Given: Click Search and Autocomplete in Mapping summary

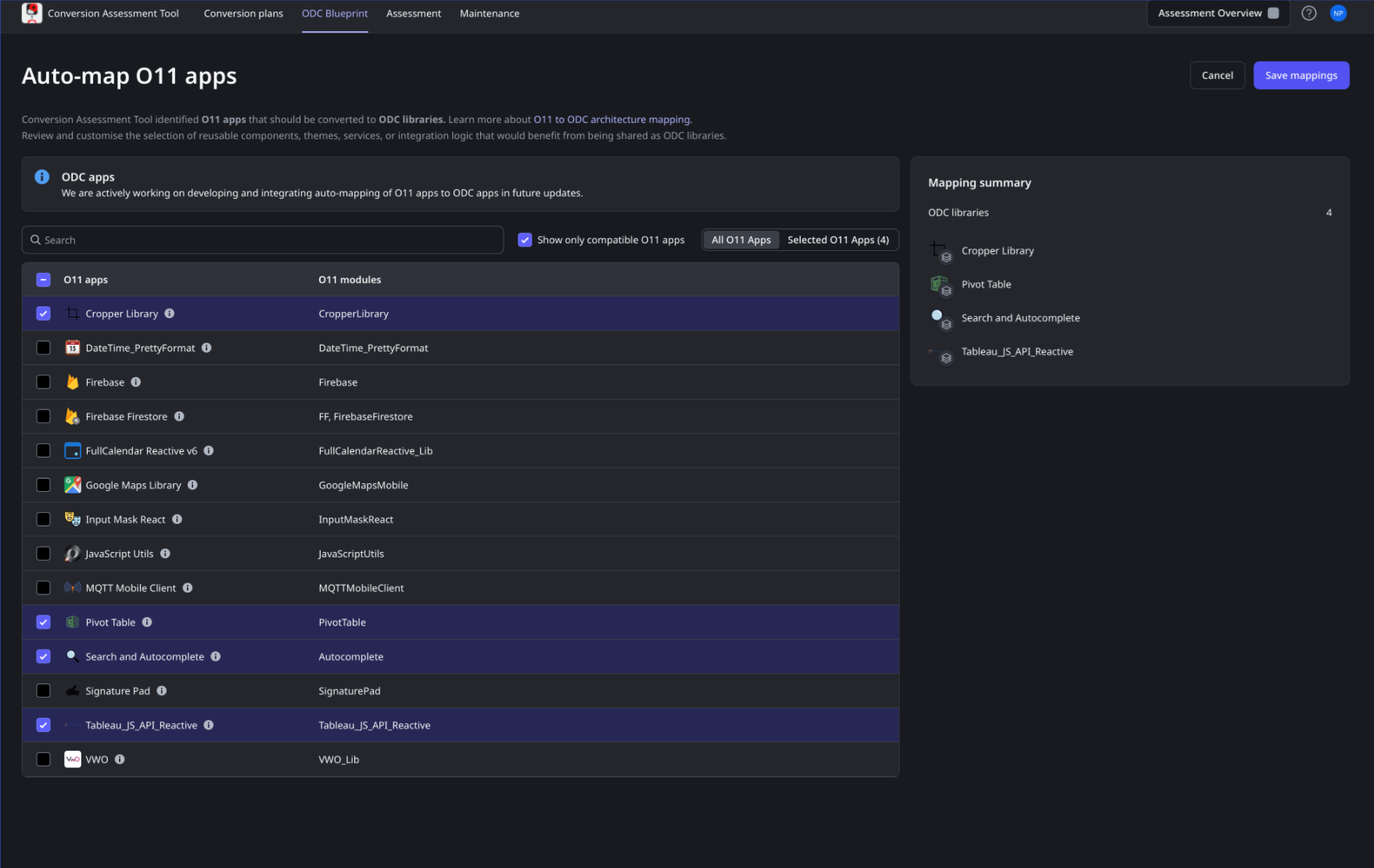Looking at the screenshot, I should click(x=1021, y=318).
